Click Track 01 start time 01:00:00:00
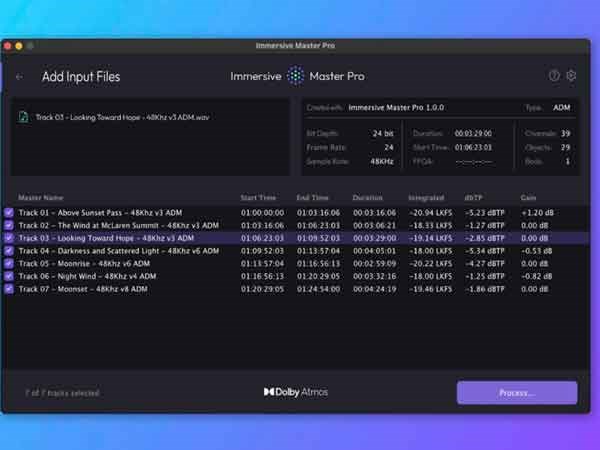Screen dimensions: 600x450 [262, 213]
